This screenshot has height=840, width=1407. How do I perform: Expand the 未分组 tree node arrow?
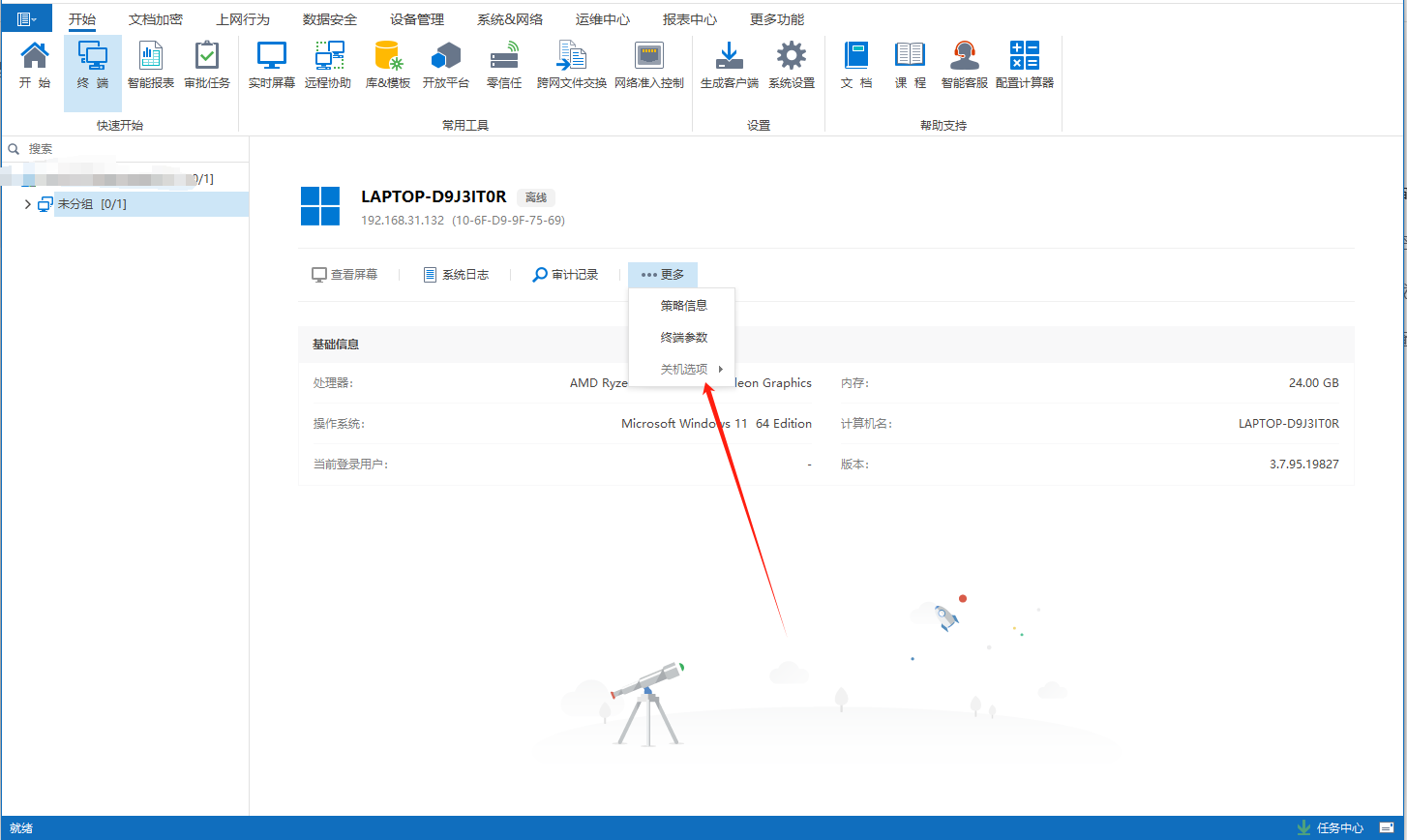[x=27, y=204]
